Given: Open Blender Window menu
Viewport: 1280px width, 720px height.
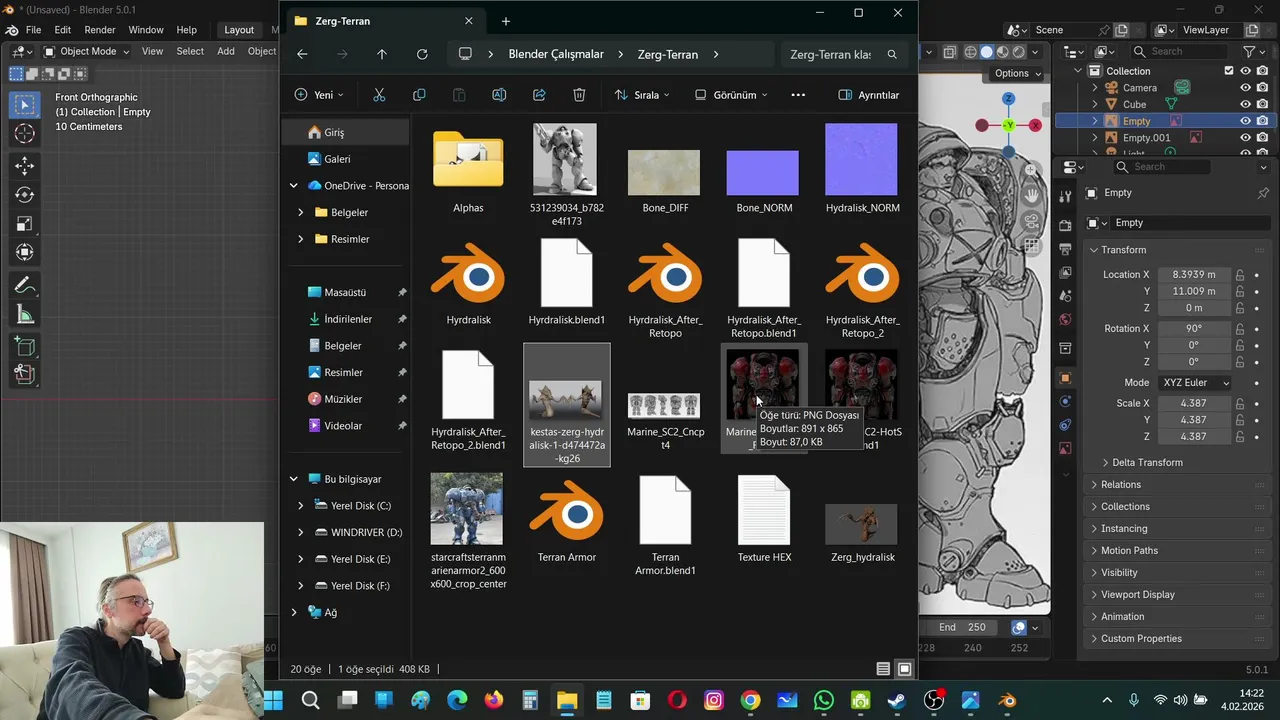Looking at the screenshot, I should click(146, 30).
